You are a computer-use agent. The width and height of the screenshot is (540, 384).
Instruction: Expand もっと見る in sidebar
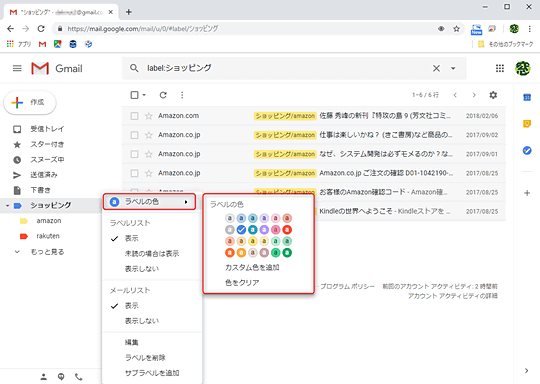click(47, 252)
